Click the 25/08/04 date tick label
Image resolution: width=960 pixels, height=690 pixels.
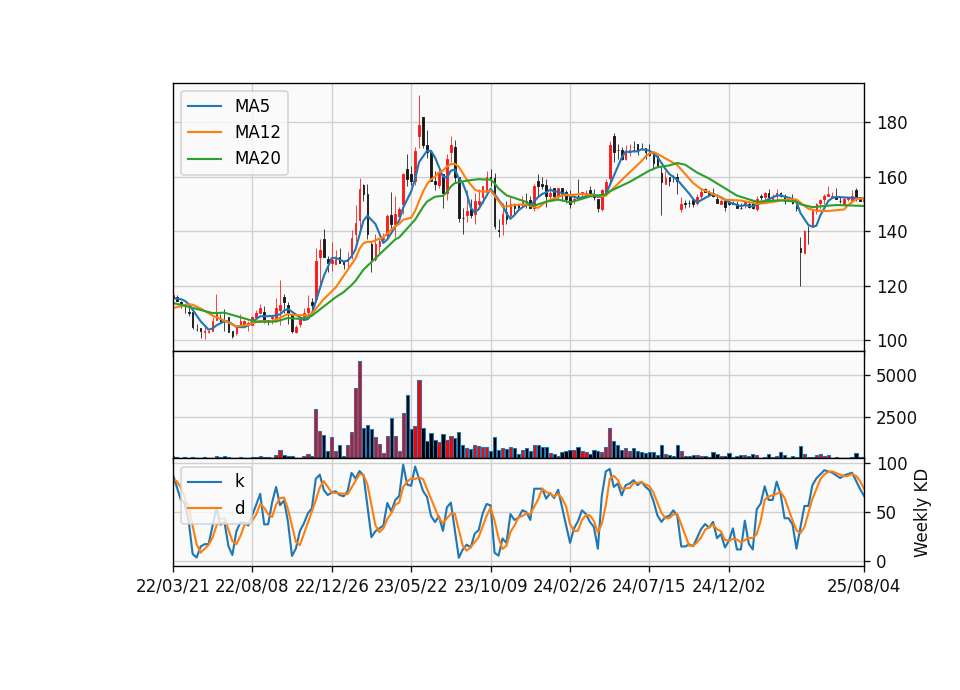tap(863, 586)
